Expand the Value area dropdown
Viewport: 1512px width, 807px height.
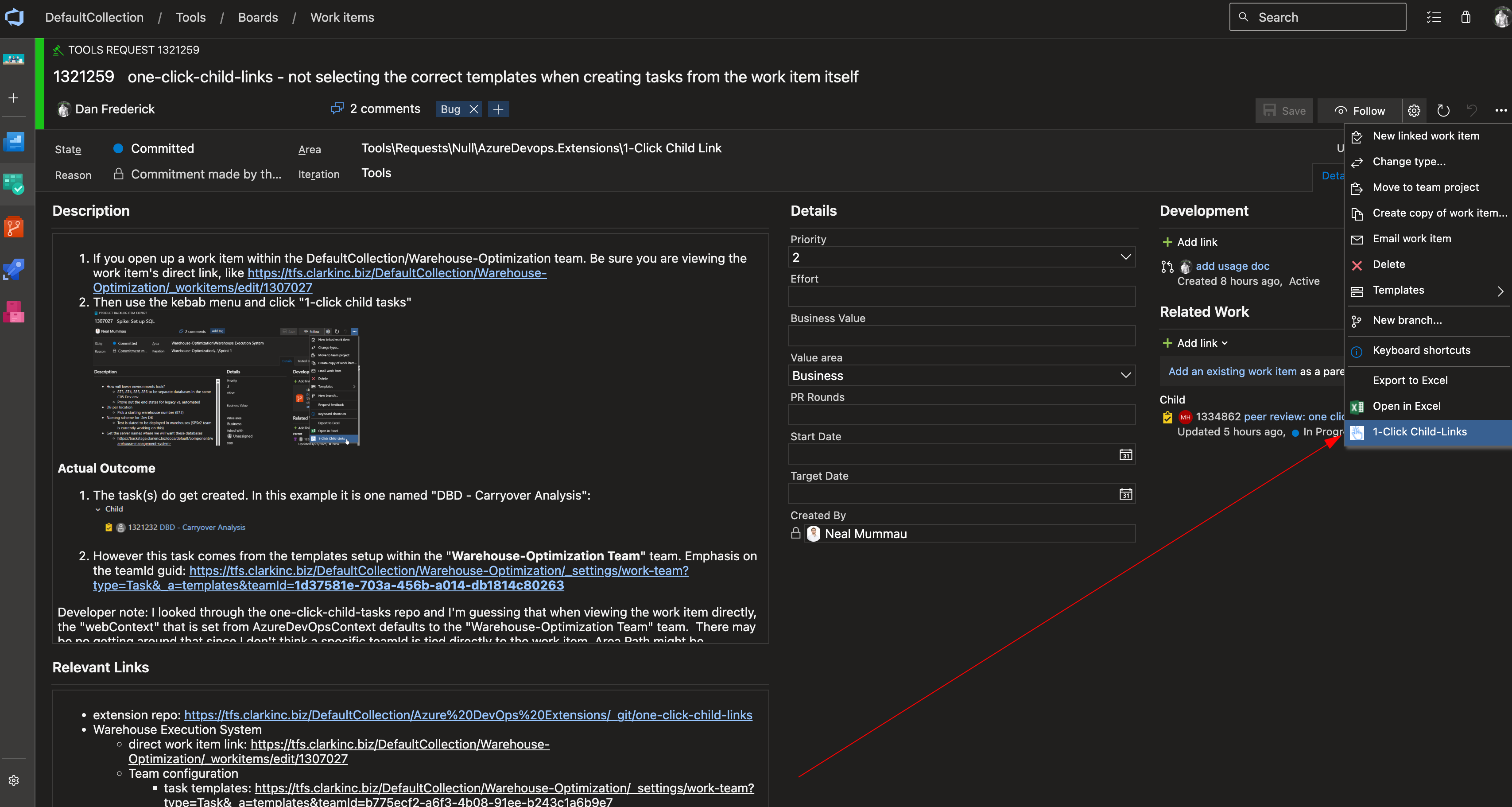(x=1125, y=376)
